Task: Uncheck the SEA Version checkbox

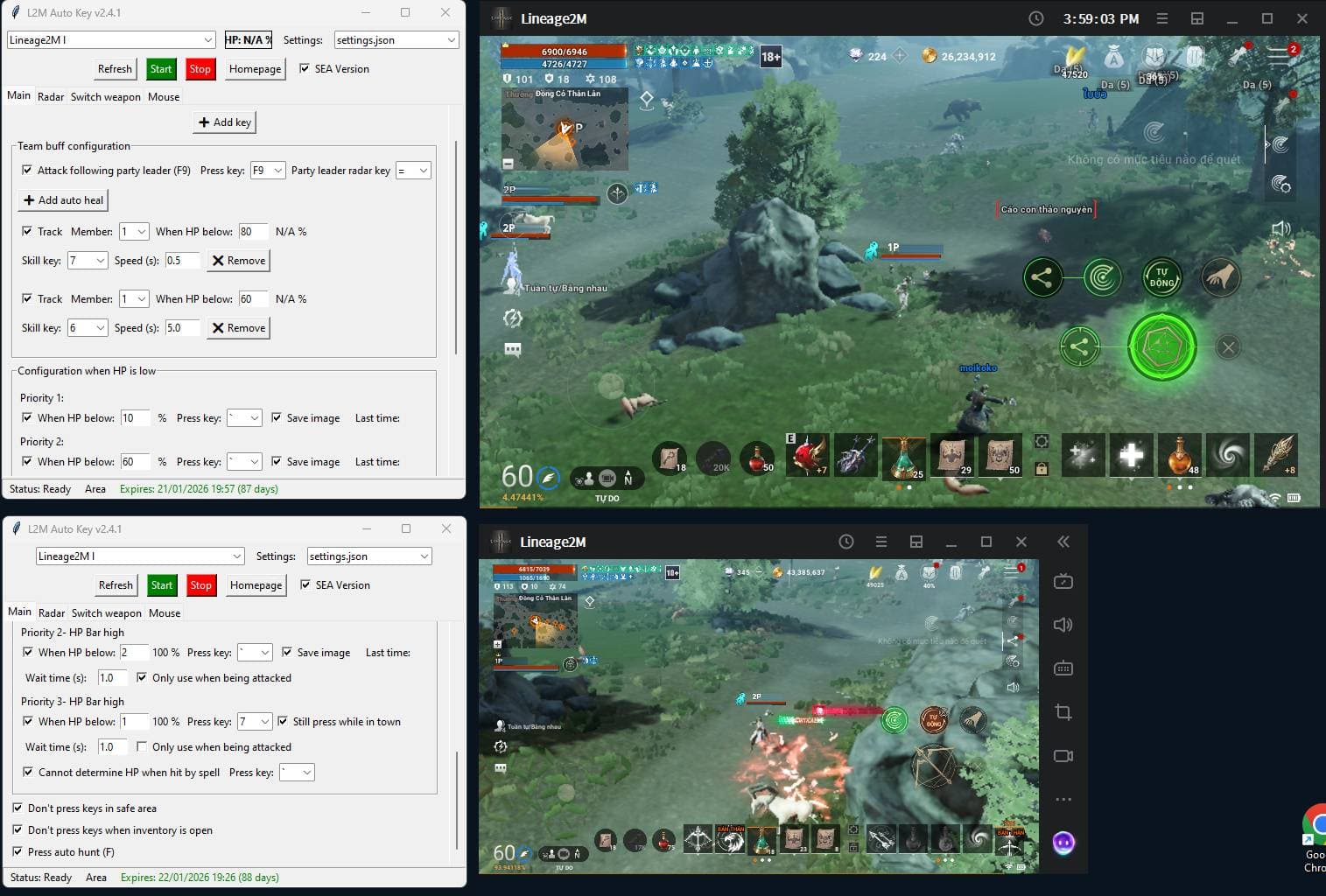Action: click(x=305, y=68)
